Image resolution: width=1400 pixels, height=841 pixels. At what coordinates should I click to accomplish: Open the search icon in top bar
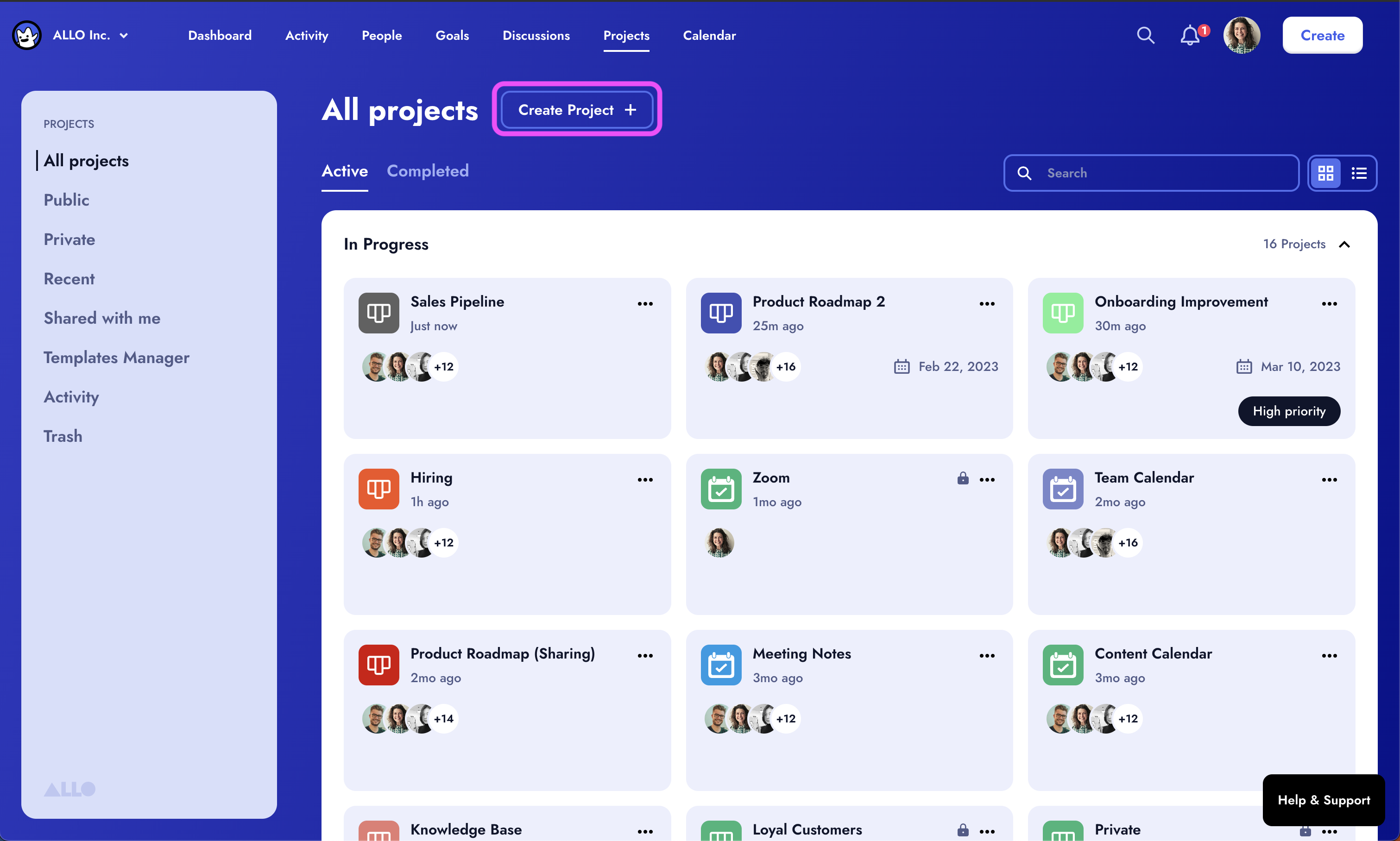[x=1145, y=35]
